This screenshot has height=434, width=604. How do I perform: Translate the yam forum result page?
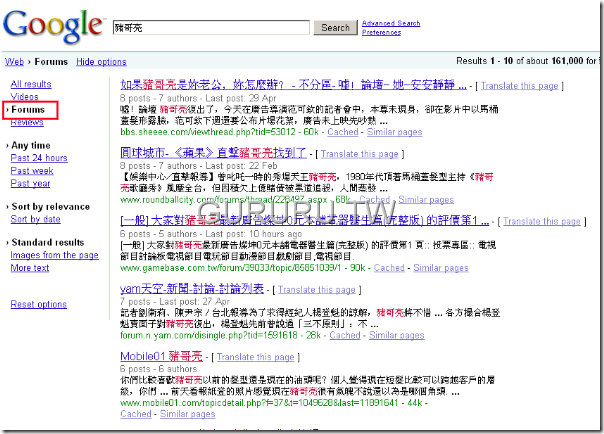(x=317, y=290)
